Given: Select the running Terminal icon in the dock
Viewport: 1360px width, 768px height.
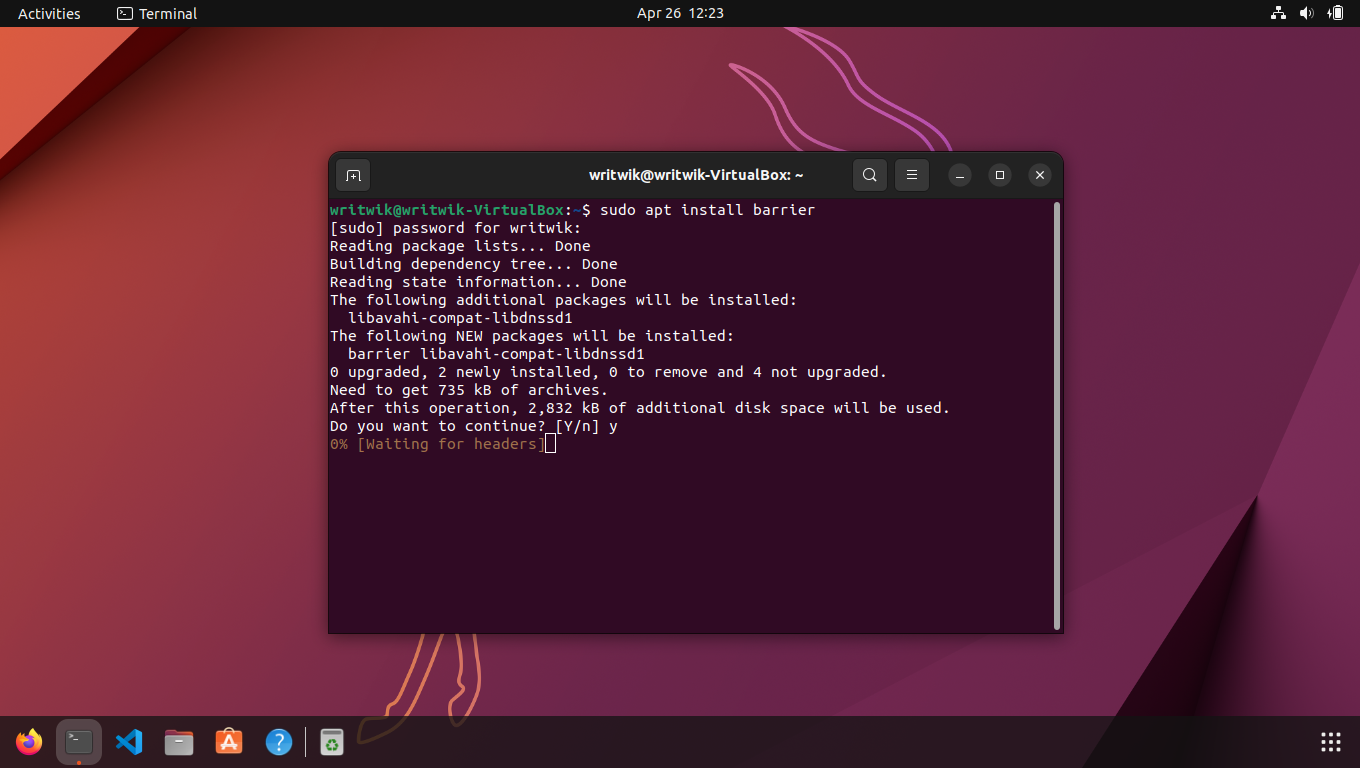Looking at the screenshot, I should pyautogui.click(x=78, y=742).
